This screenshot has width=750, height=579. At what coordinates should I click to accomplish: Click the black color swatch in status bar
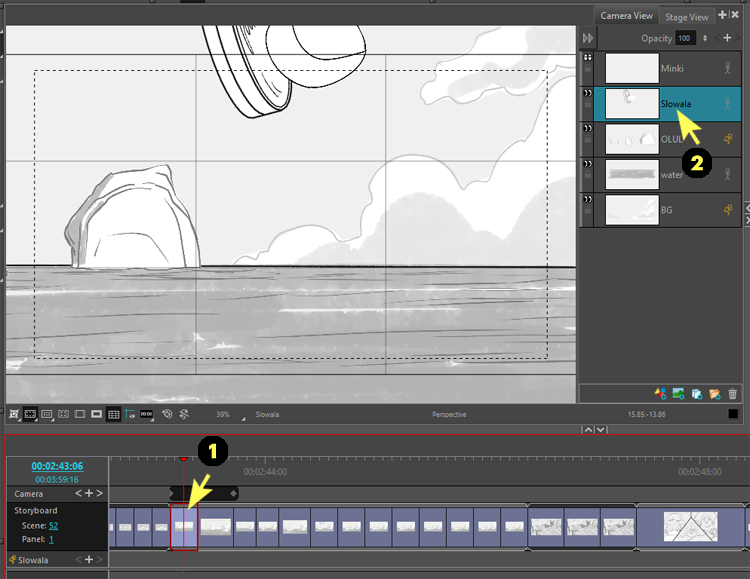(x=733, y=414)
